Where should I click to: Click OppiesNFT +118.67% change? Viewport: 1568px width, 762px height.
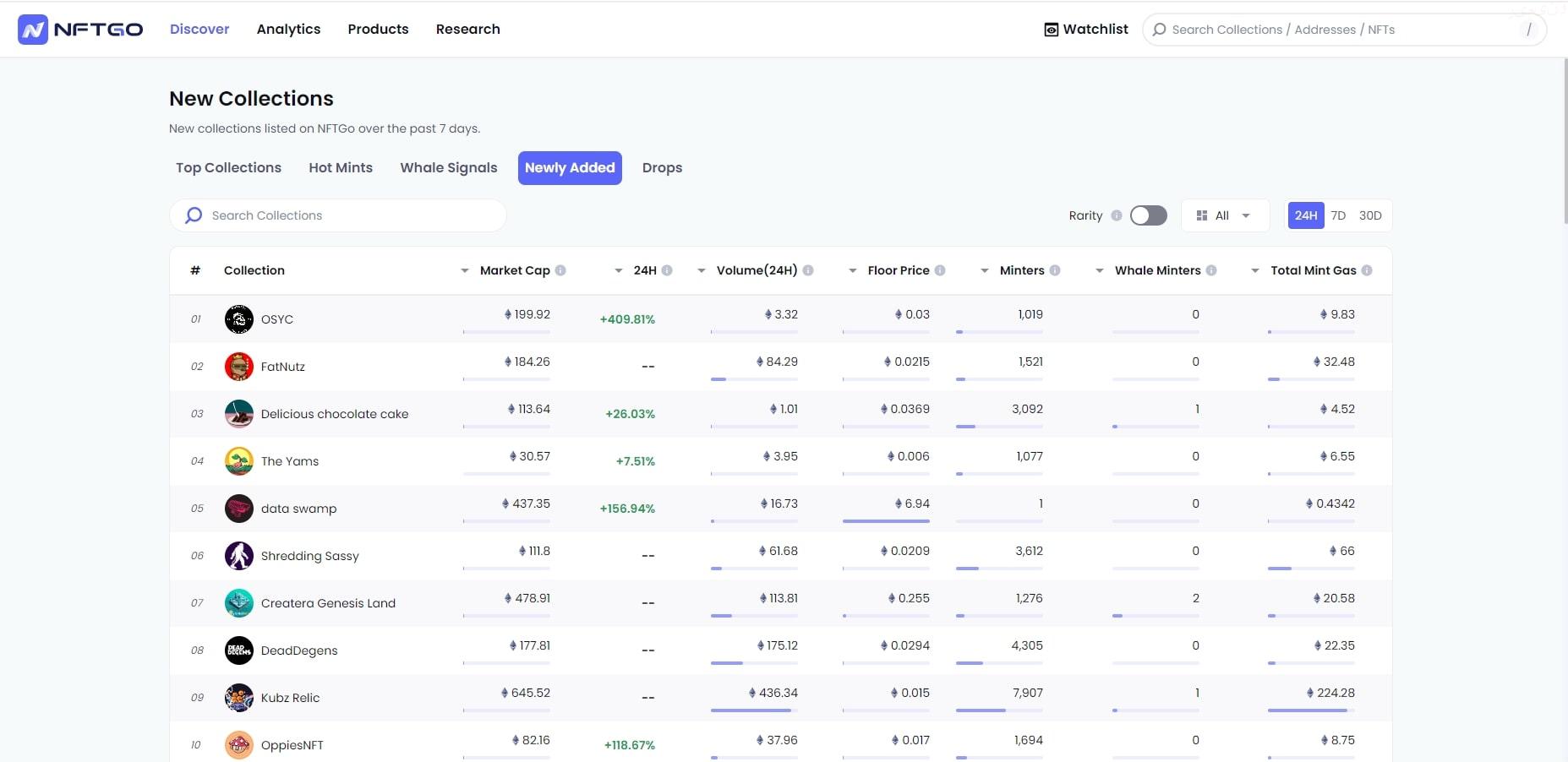(x=630, y=745)
